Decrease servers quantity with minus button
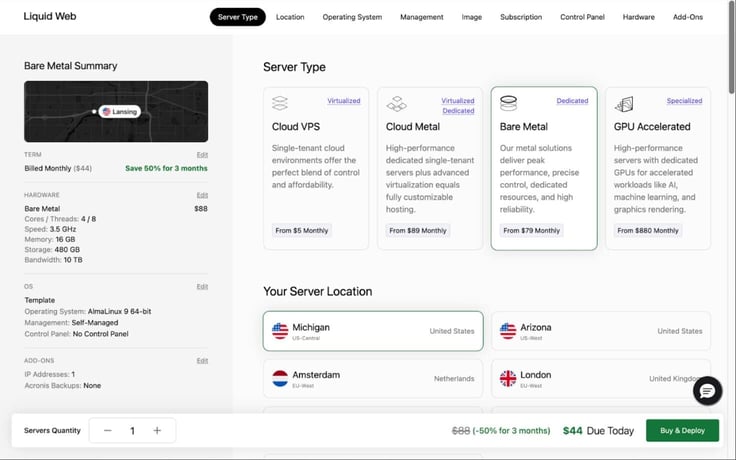The image size is (736, 460). (108, 430)
